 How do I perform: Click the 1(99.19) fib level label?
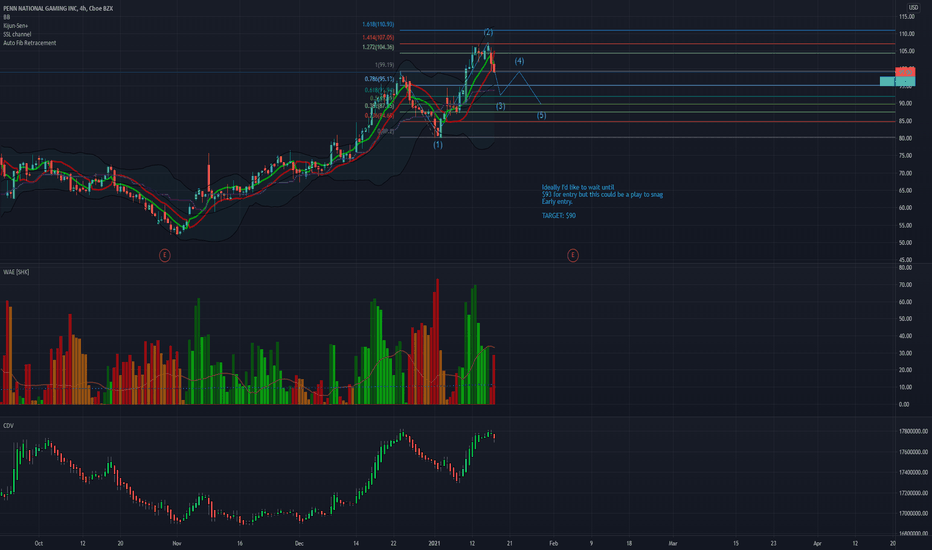(x=384, y=65)
